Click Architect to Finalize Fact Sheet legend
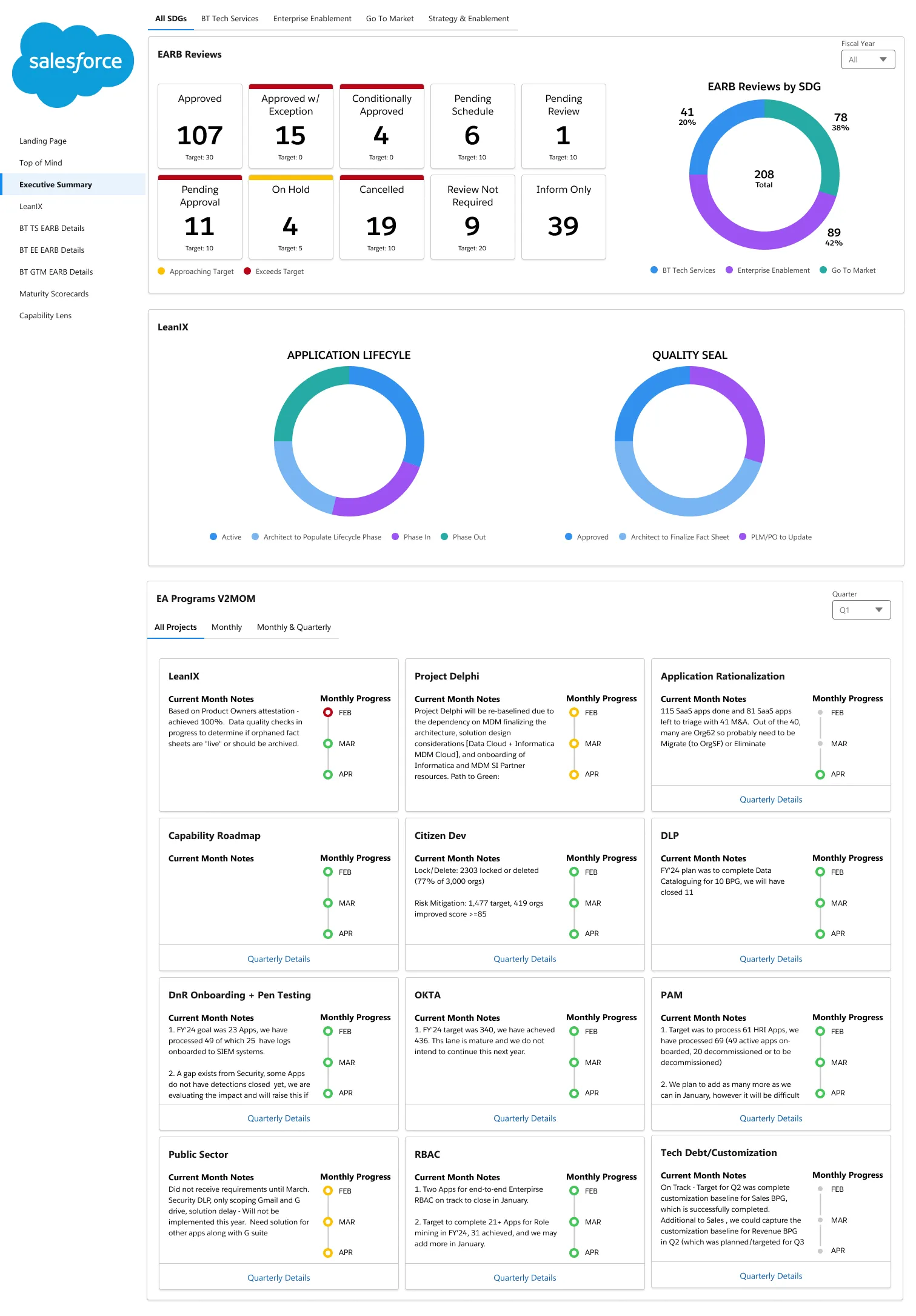916x1316 pixels. click(674, 537)
